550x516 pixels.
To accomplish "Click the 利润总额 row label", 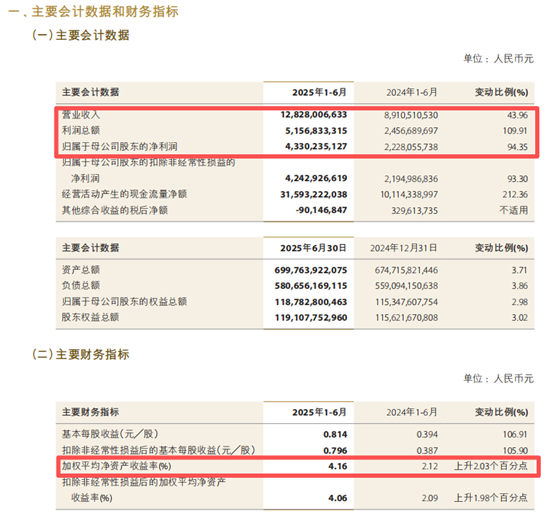I will (81, 130).
